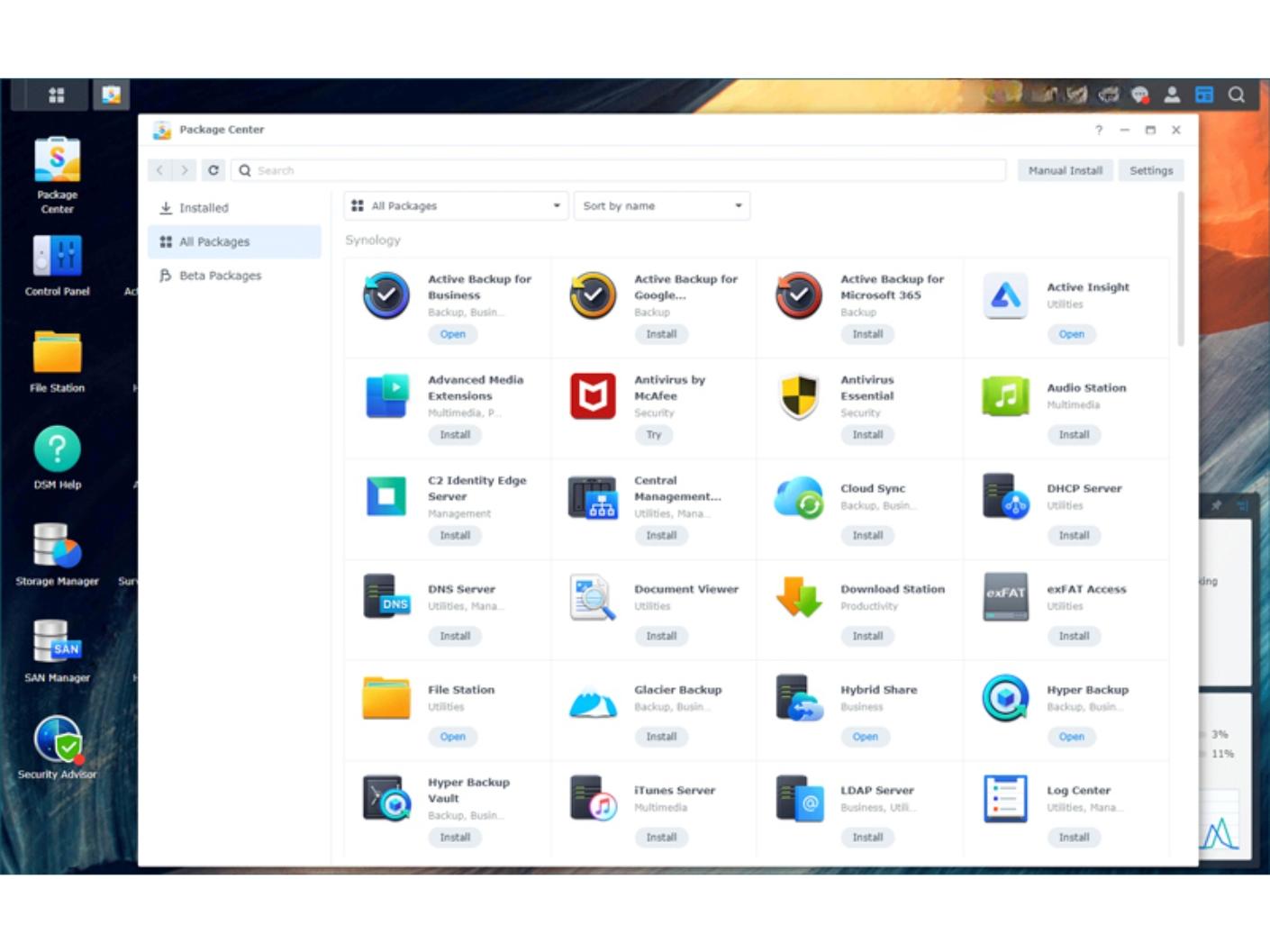Click the Antivirus by McAfee icon
1270x952 pixels.
coord(593,396)
